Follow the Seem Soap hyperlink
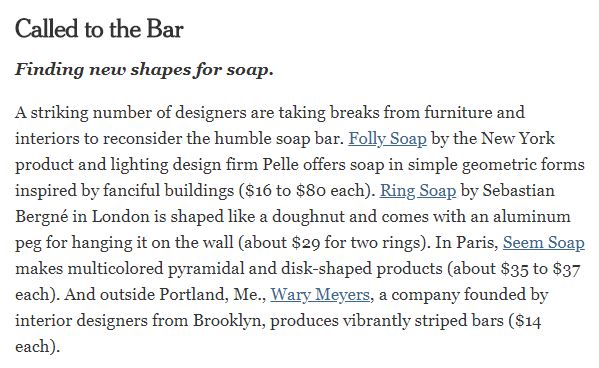 coord(544,243)
